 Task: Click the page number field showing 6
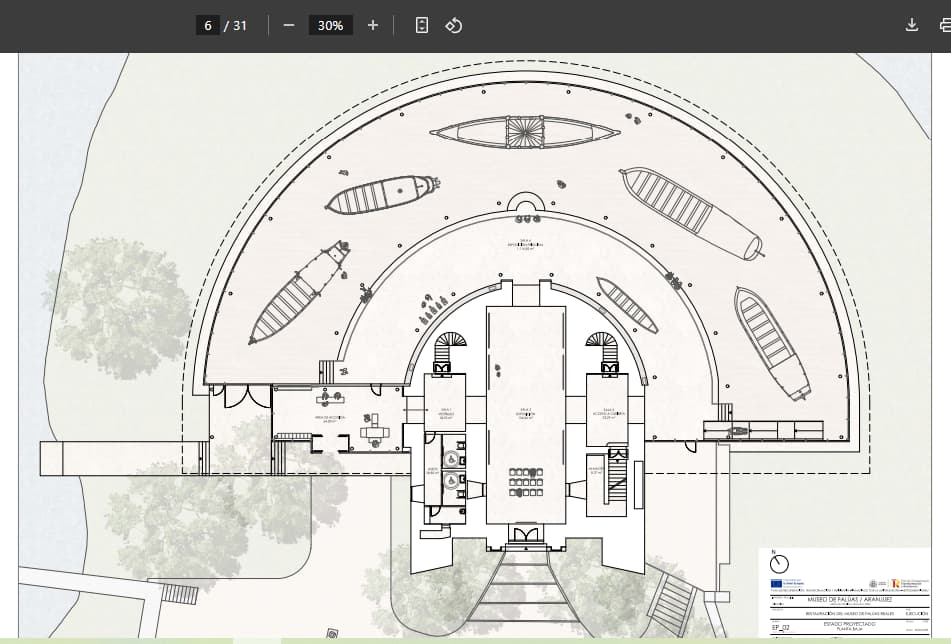(x=208, y=26)
